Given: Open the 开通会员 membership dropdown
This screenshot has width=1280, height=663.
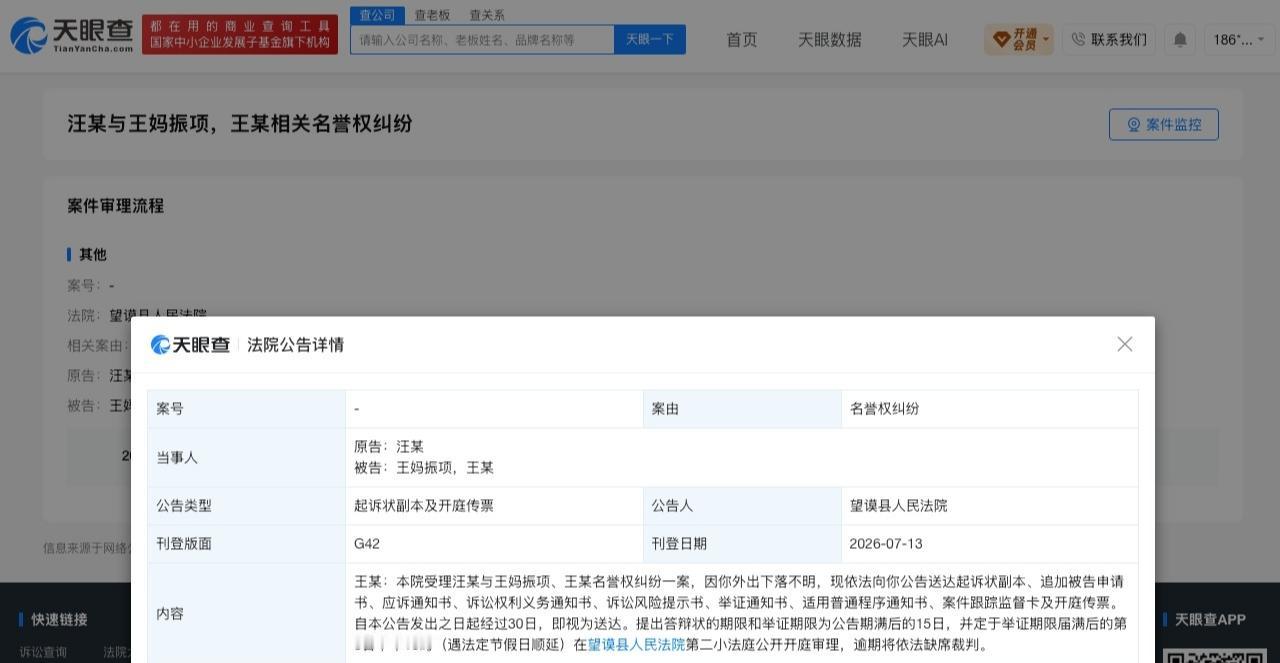Looking at the screenshot, I should point(1019,39).
